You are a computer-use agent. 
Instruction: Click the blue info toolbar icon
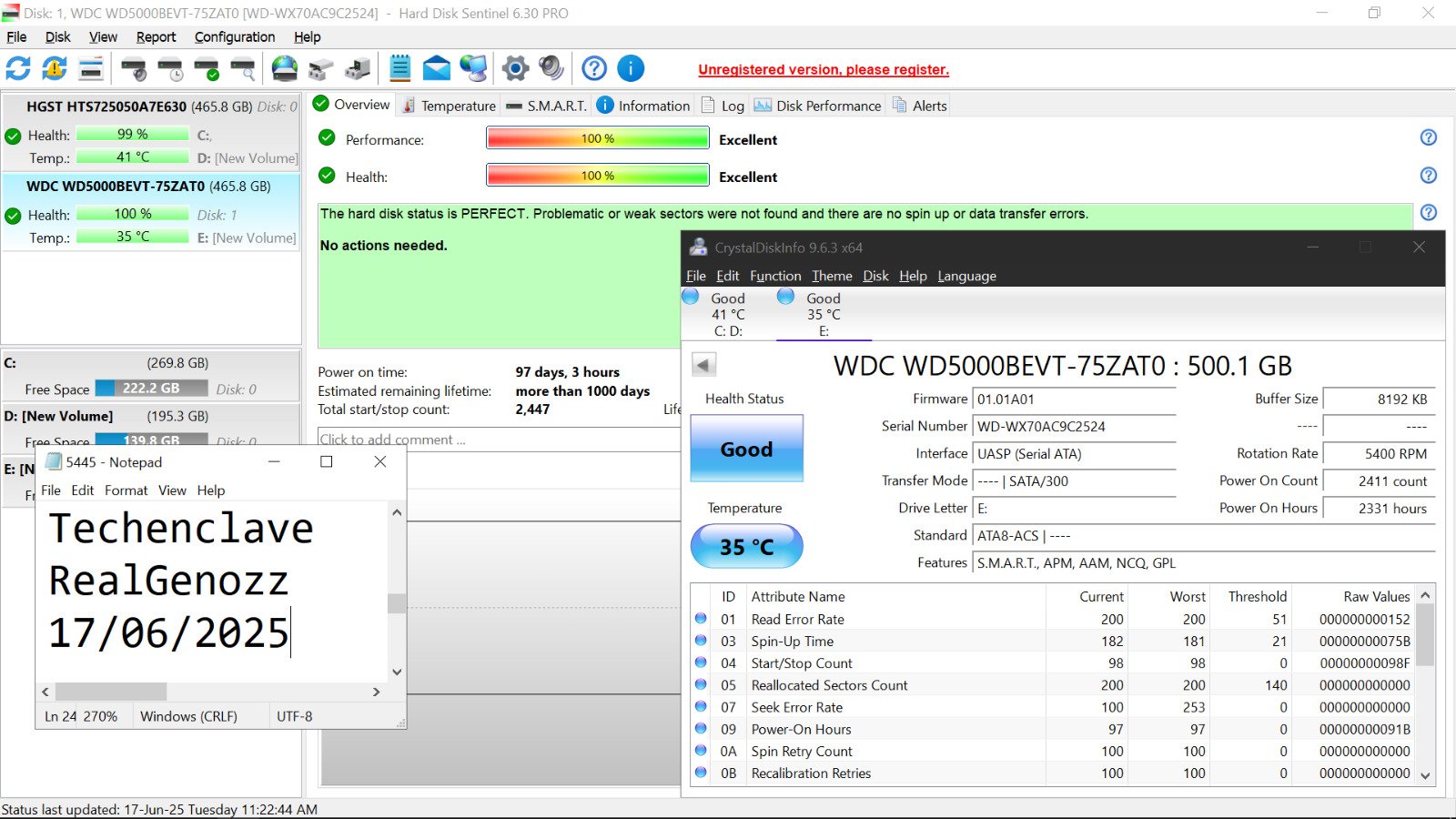[631, 68]
